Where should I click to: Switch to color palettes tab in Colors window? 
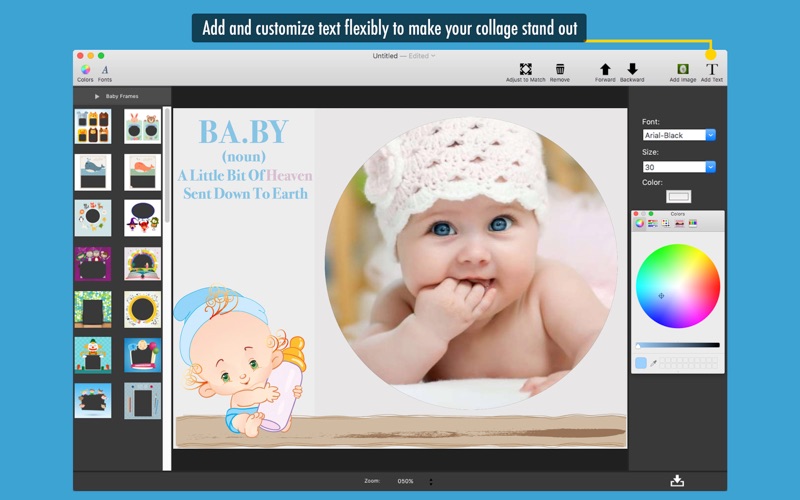click(666, 223)
